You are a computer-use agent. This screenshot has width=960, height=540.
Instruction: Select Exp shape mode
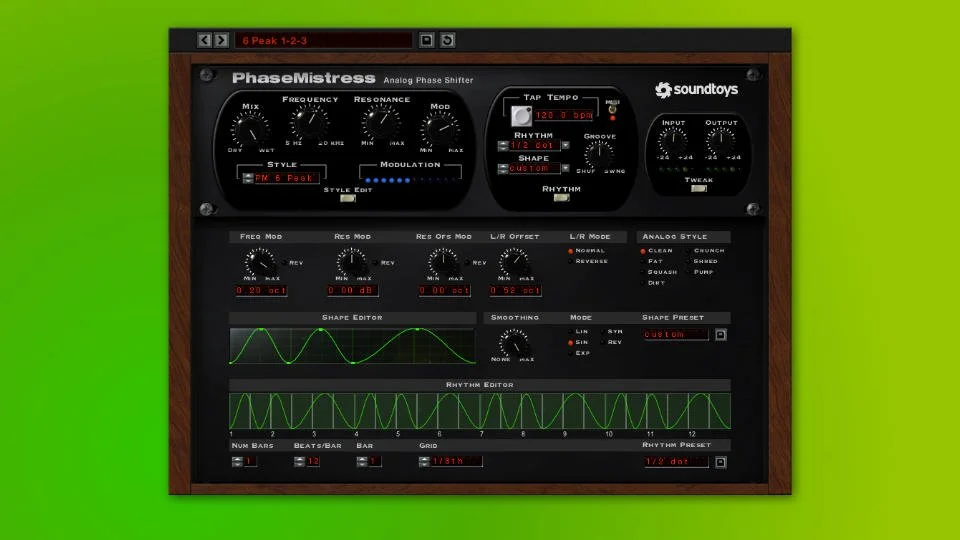(x=571, y=353)
